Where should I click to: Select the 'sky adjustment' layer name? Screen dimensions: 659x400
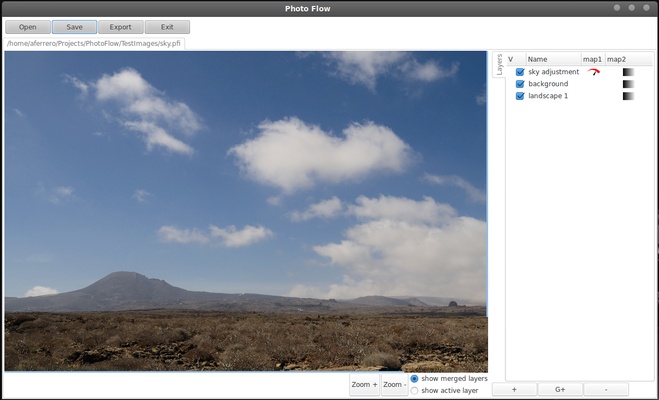click(x=554, y=72)
